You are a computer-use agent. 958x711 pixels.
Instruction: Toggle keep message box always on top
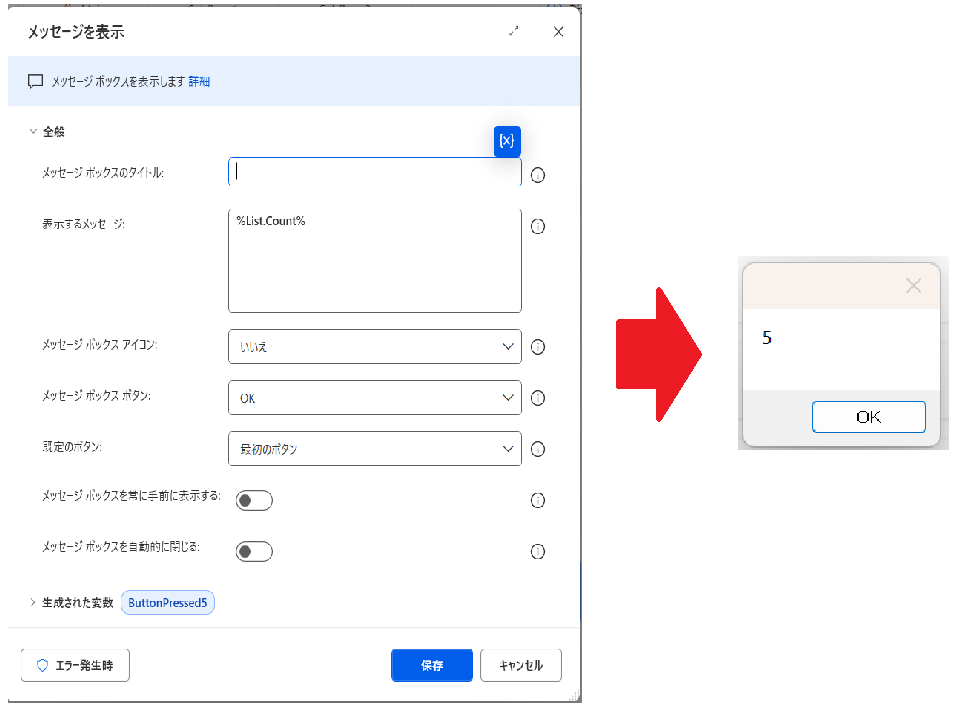click(x=254, y=500)
